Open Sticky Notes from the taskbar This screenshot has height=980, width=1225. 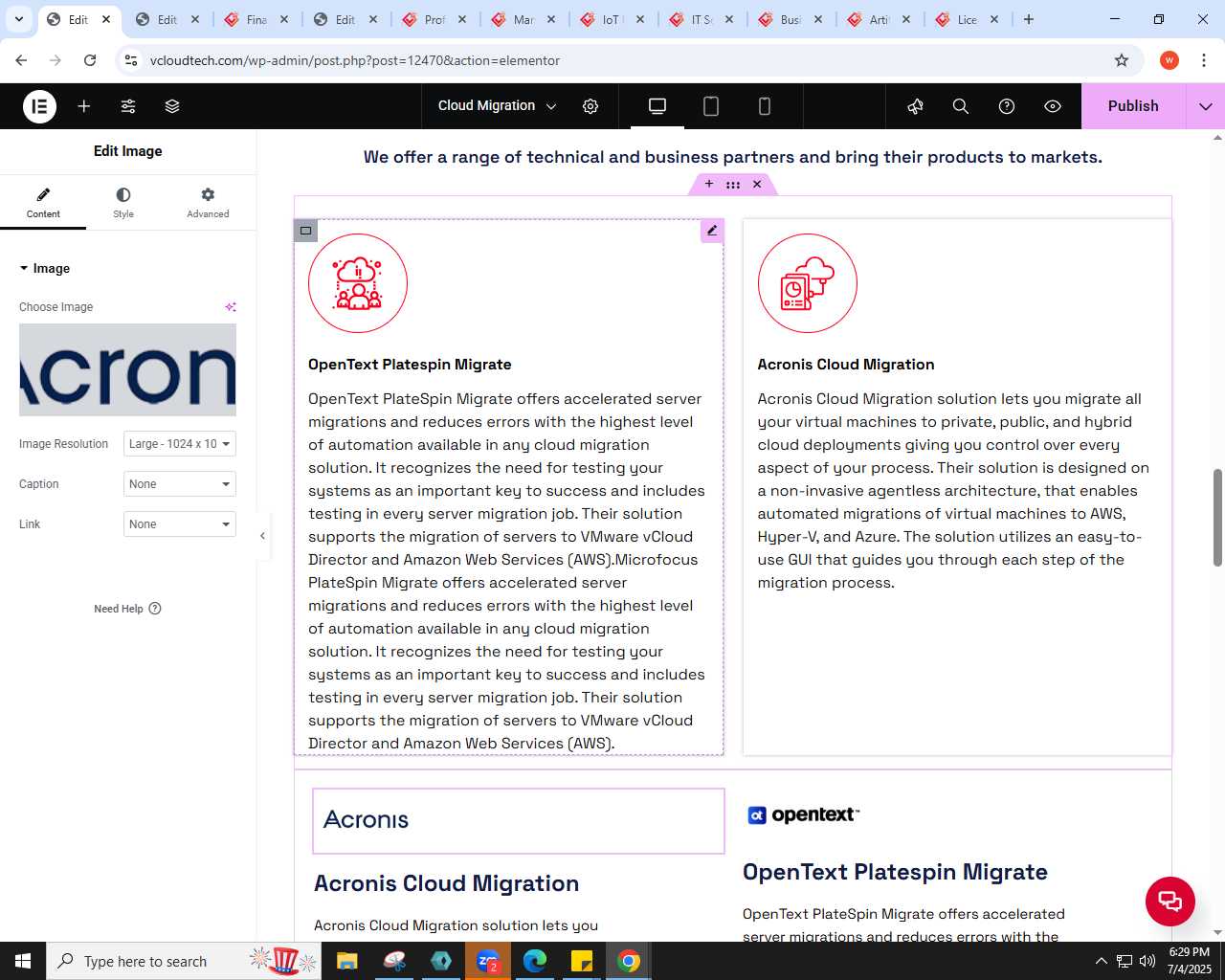[x=582, y=961]
